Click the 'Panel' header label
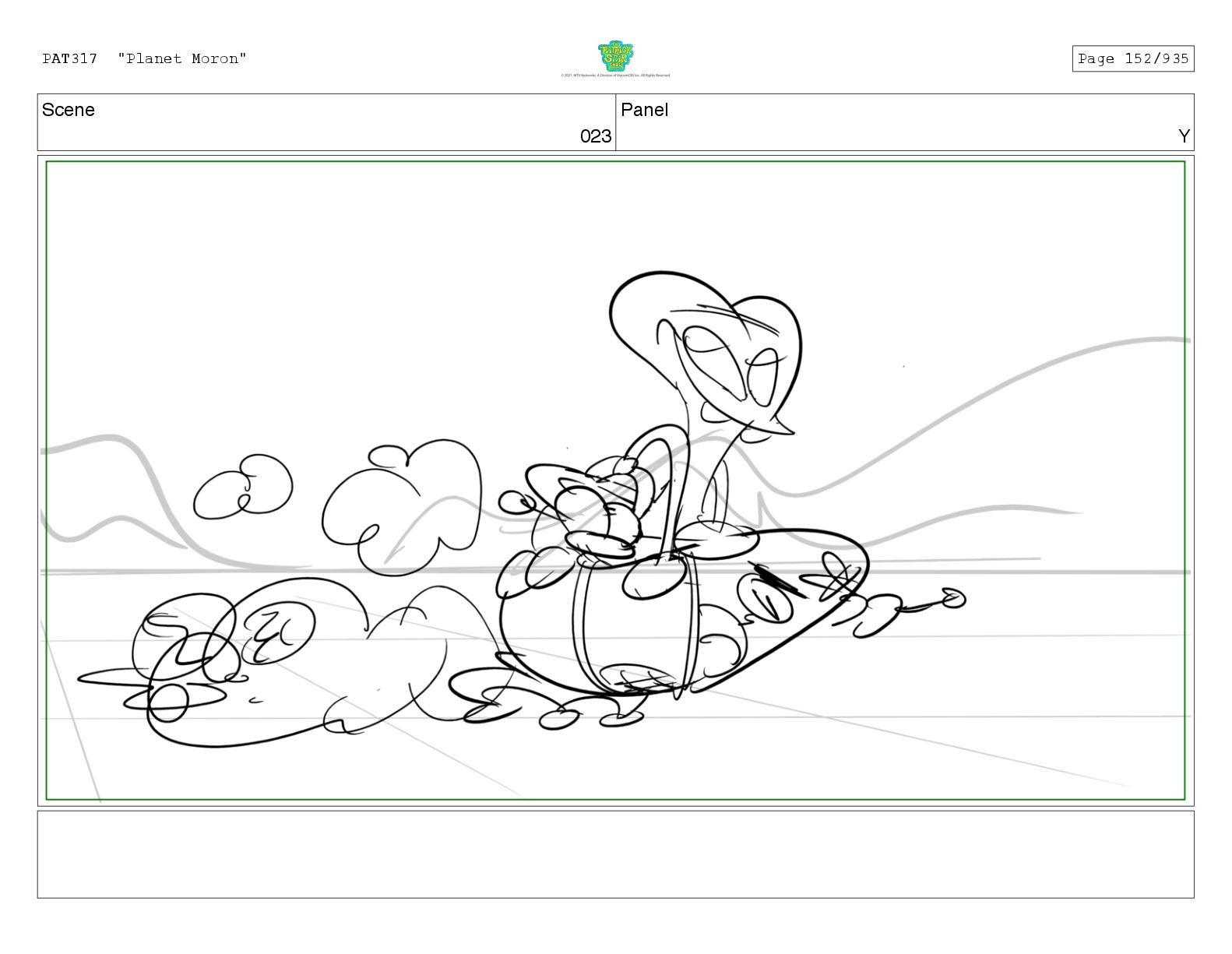Viewport: 1232px width, 954px height. 645,110
